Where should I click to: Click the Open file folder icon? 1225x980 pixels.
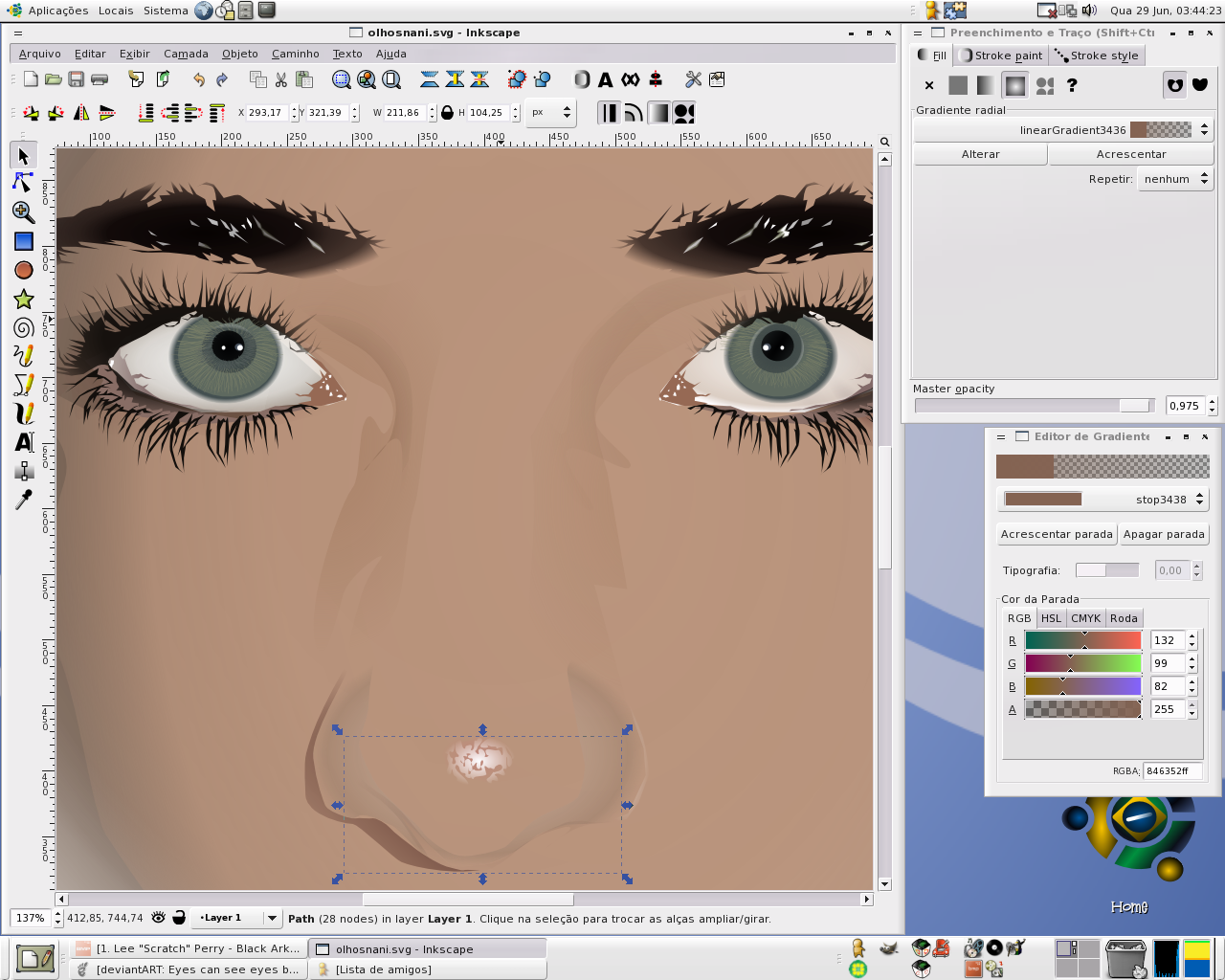[x=54, y=79]
